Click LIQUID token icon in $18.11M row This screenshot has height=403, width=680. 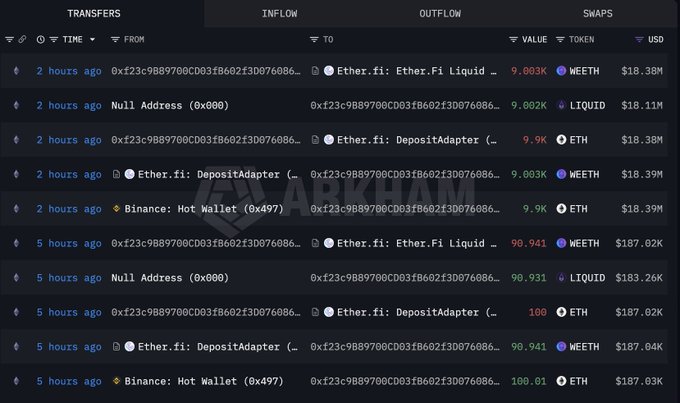pyautogui.click(x=561, y=105)
